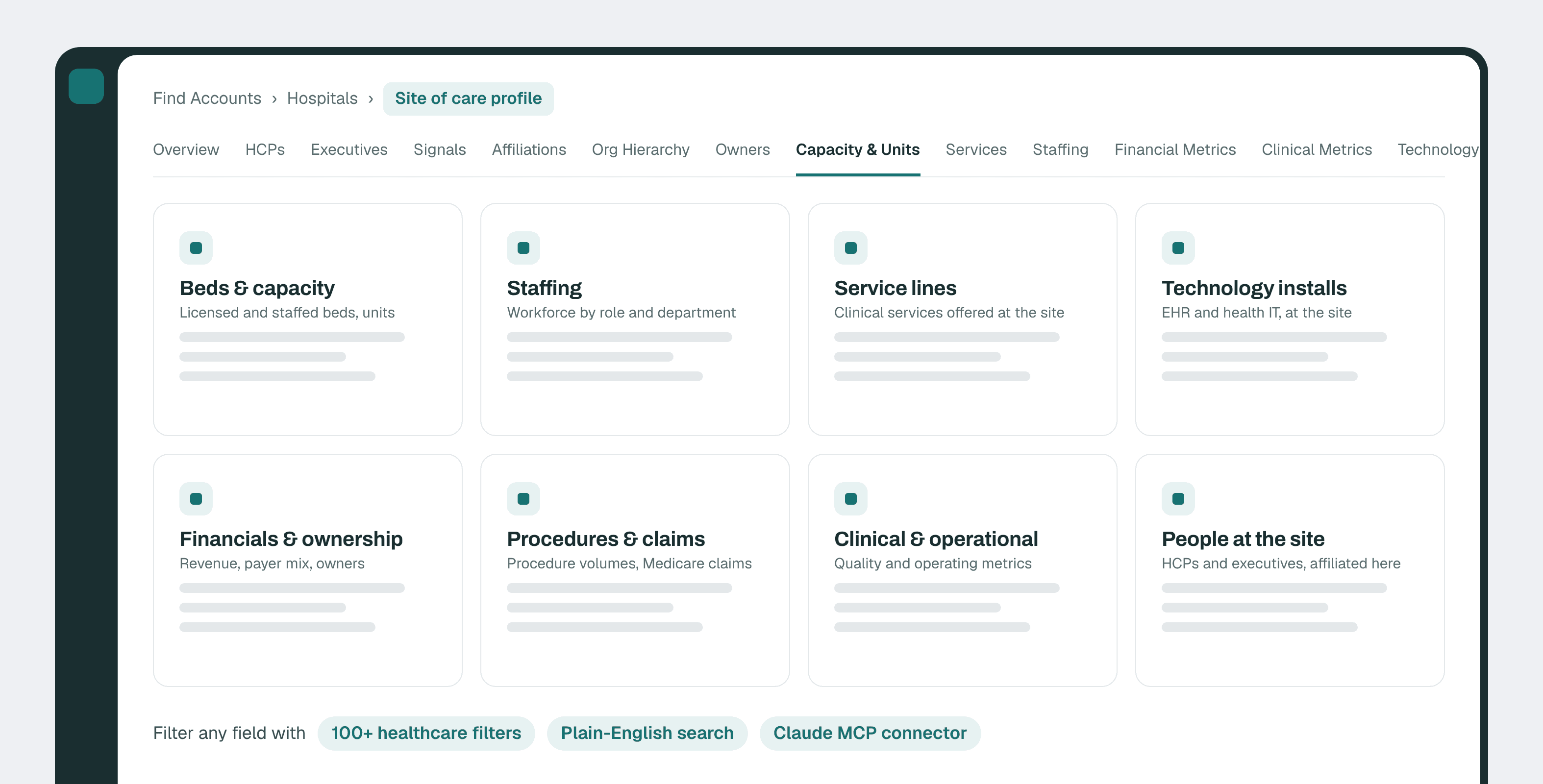
Task: Click the People at the site card icon
Action: click(1178, 499)
